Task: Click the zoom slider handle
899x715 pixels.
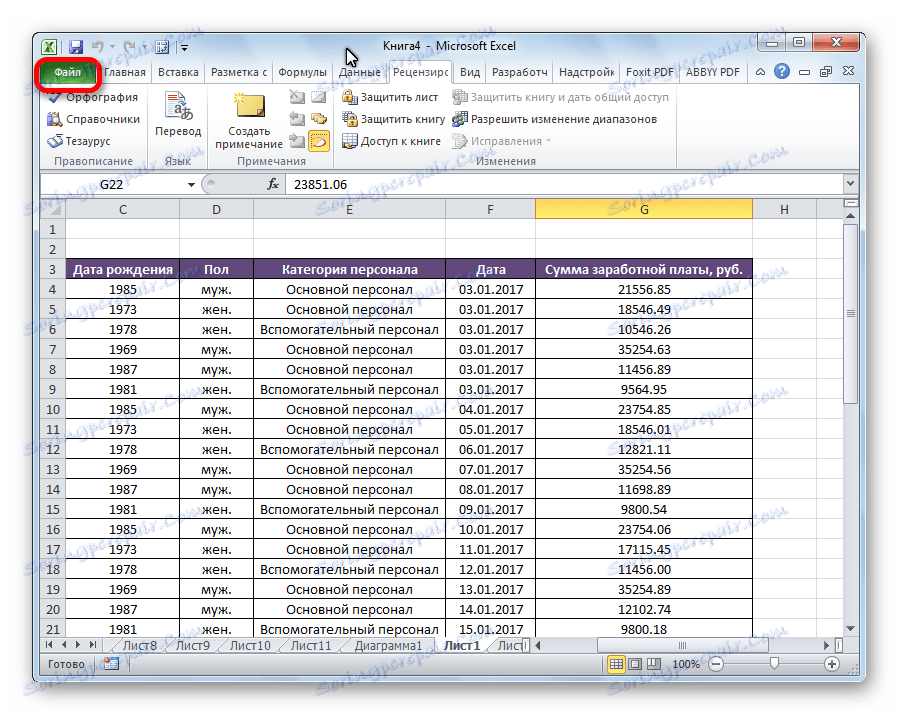Action: tap(773, 664)
